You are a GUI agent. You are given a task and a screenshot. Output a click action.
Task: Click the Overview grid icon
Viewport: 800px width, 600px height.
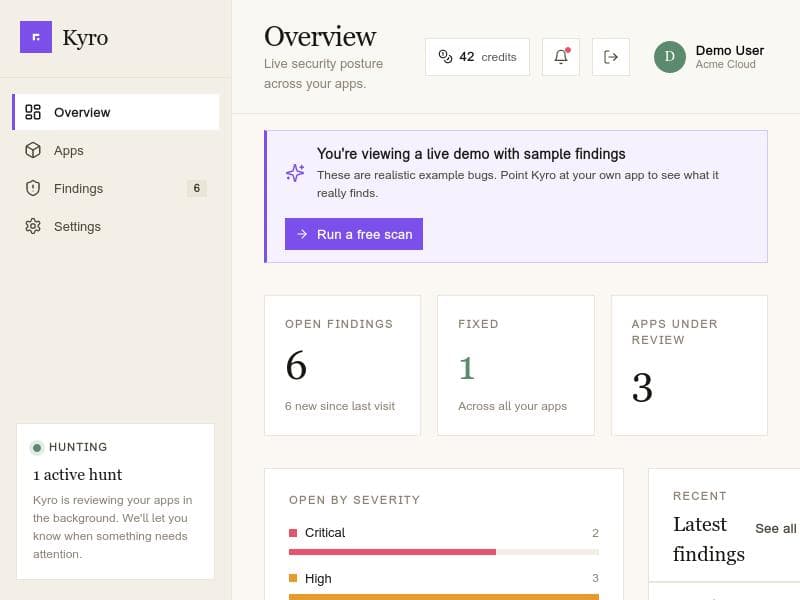[x=33, y=112]
